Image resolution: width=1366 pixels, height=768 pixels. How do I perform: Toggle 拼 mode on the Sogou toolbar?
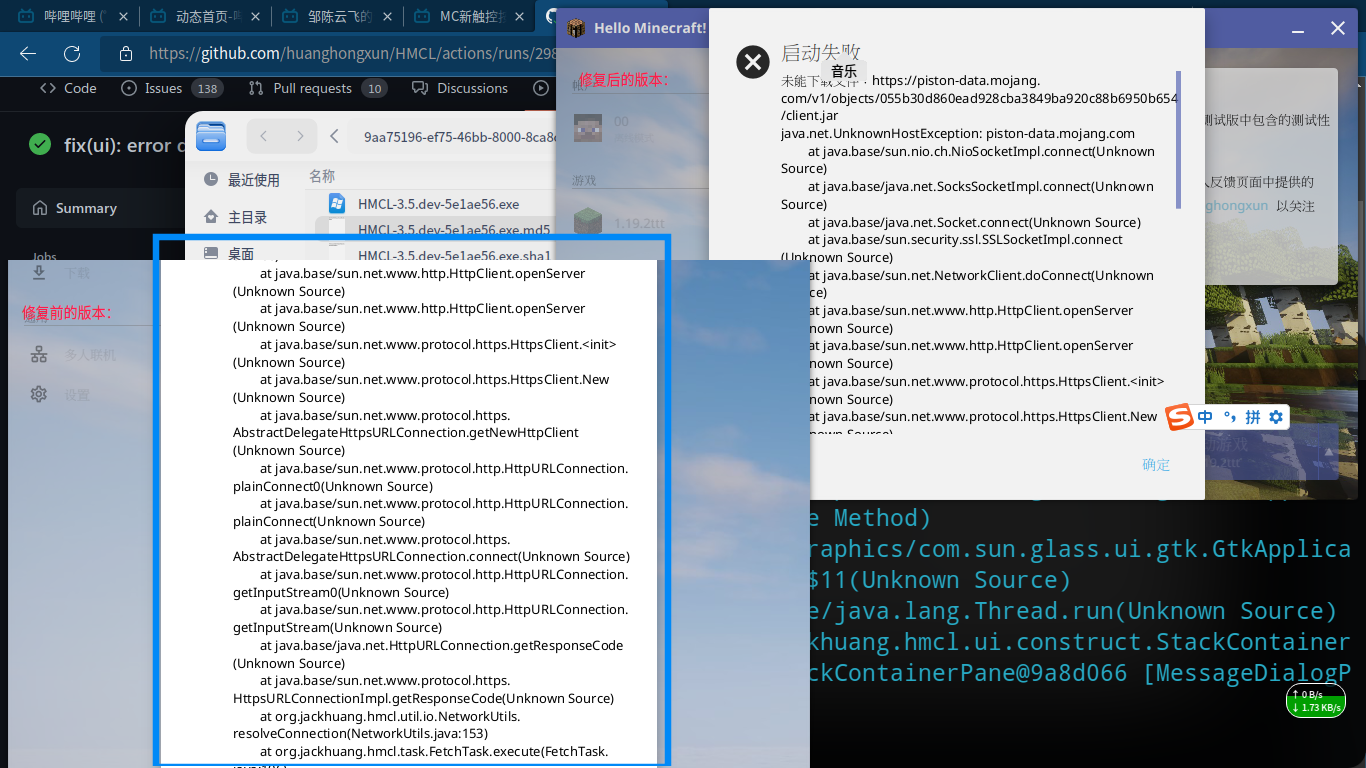click(1251, 416)
